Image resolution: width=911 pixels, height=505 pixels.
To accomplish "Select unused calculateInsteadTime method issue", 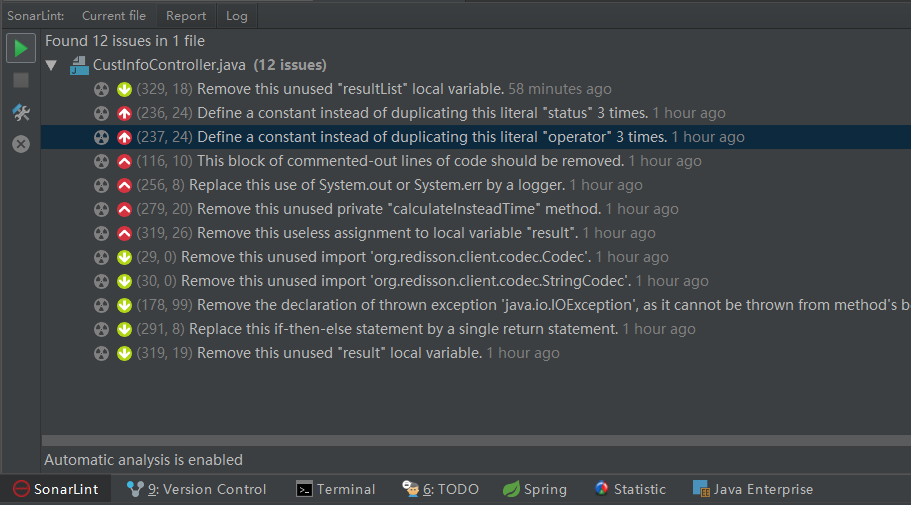I will click(398, 209).
